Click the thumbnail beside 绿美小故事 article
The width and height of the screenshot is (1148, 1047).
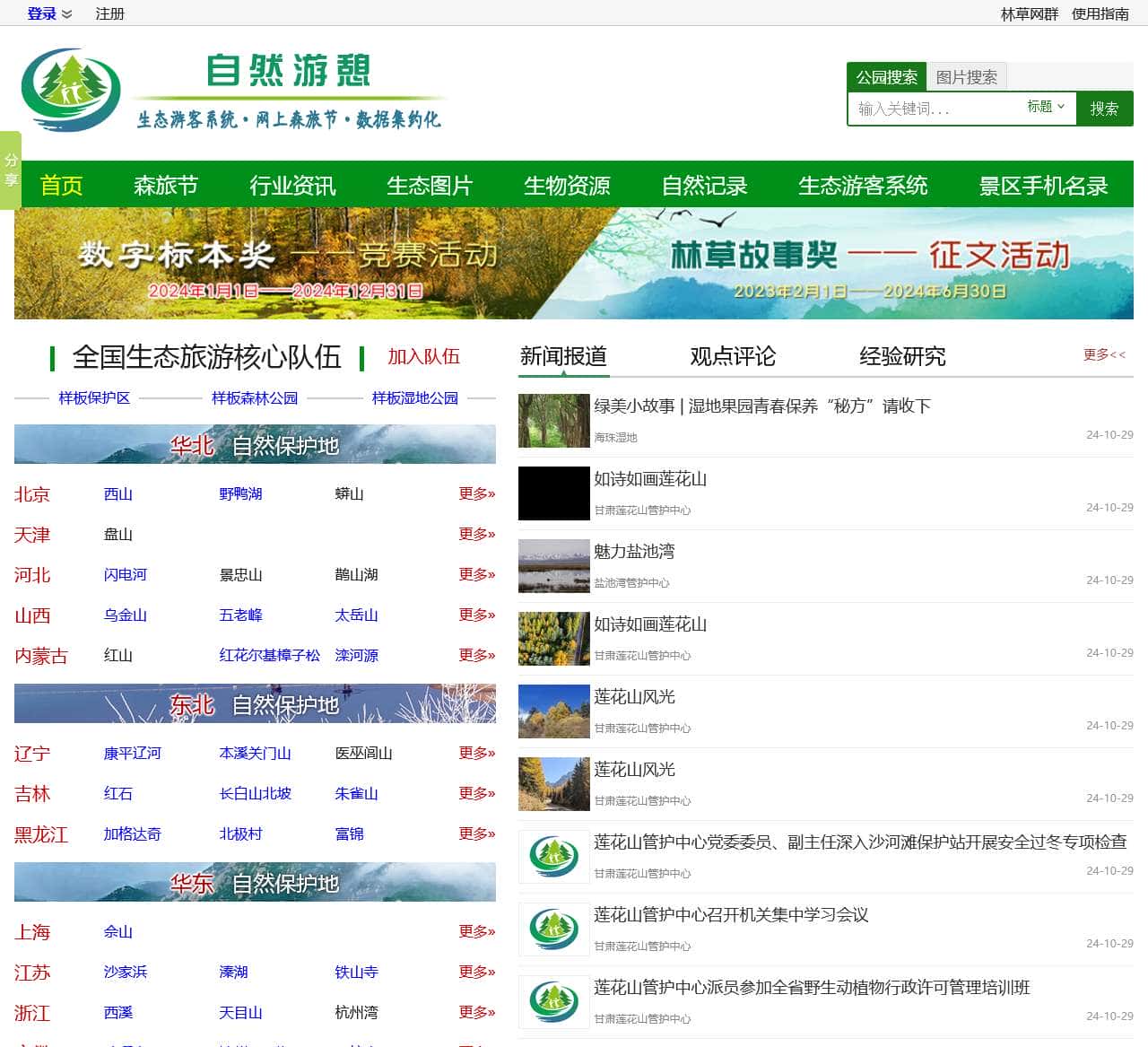553,421
